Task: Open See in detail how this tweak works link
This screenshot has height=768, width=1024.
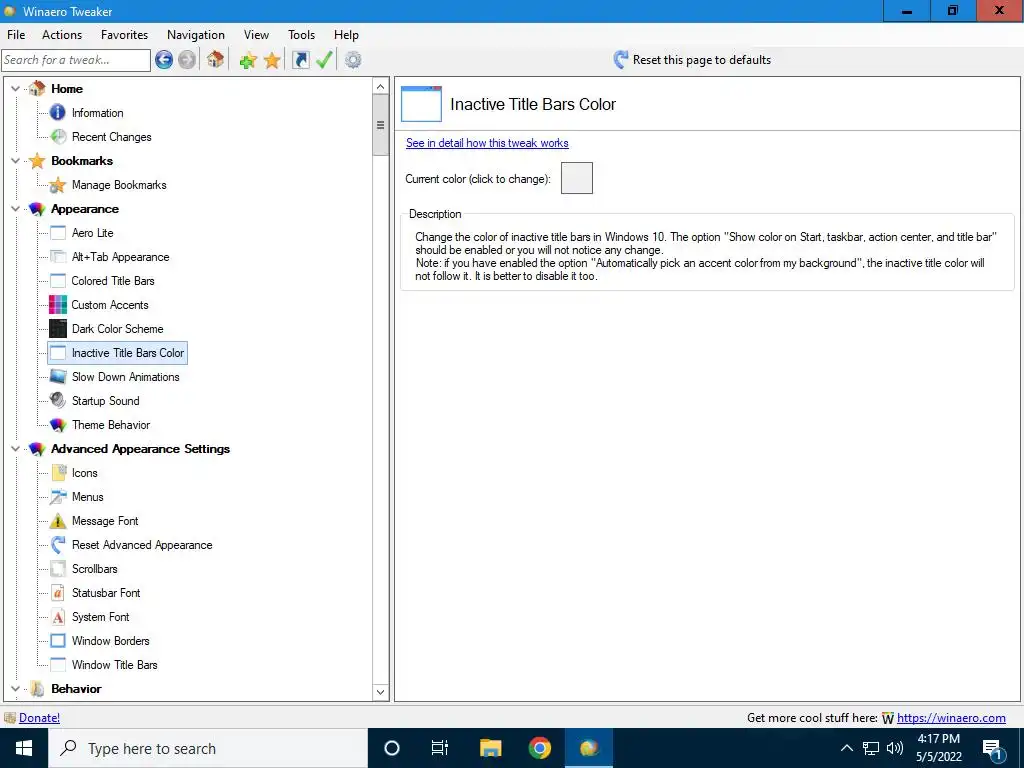Action: (487, 143)
